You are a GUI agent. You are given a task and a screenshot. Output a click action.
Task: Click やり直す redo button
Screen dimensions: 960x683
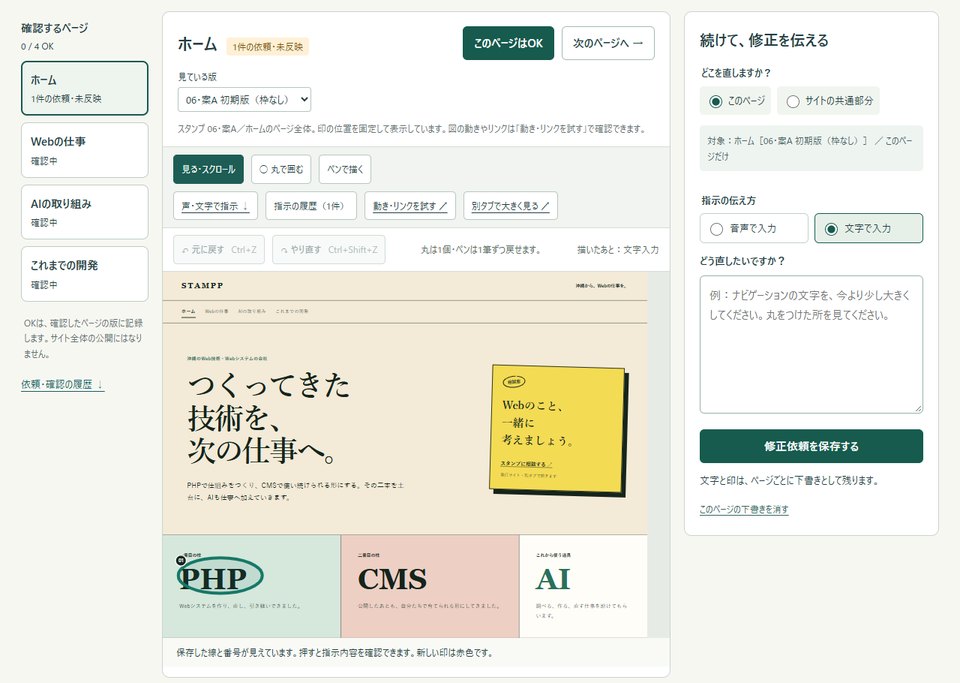click(x=329, y=250)
